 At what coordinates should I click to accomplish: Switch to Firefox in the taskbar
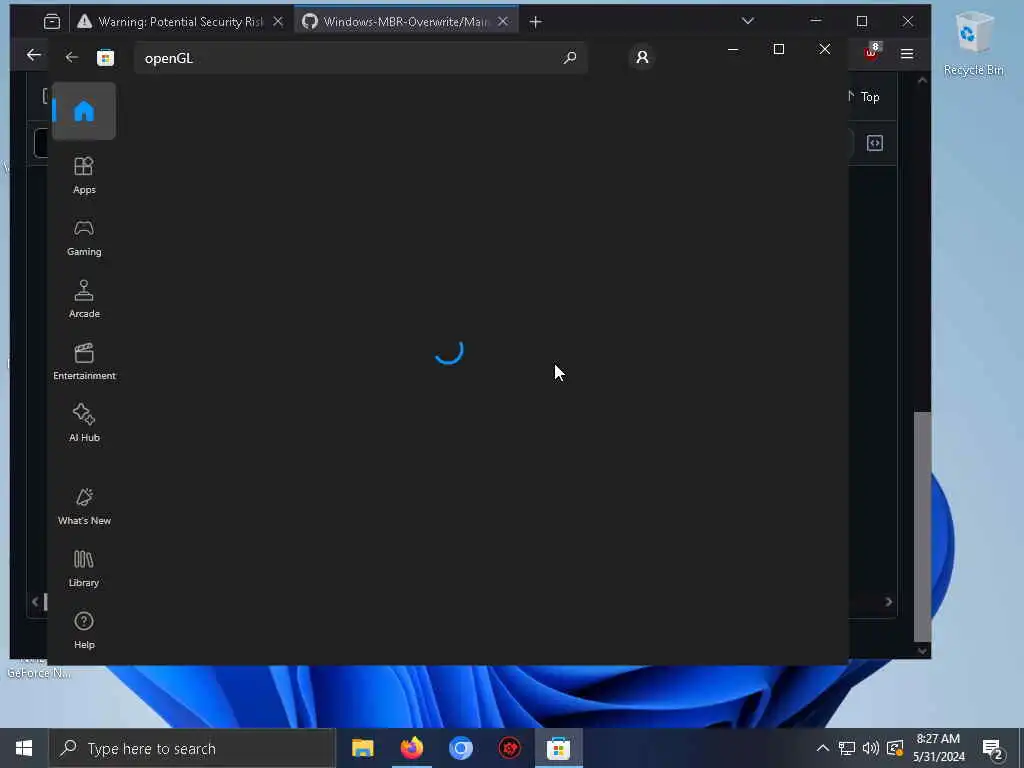click(x=411, y=748)
